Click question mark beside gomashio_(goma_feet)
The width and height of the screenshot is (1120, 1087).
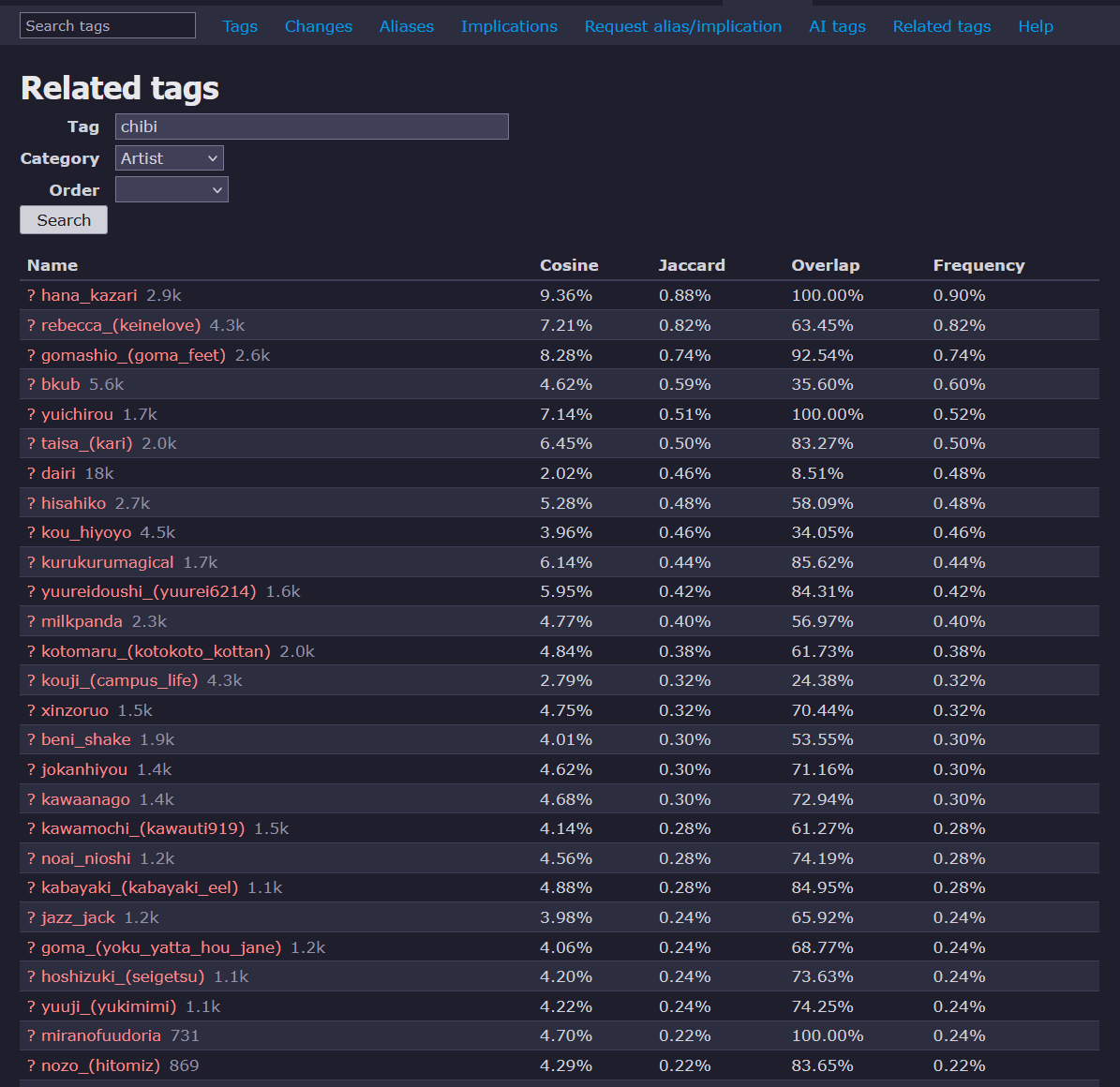coord(31,356)
